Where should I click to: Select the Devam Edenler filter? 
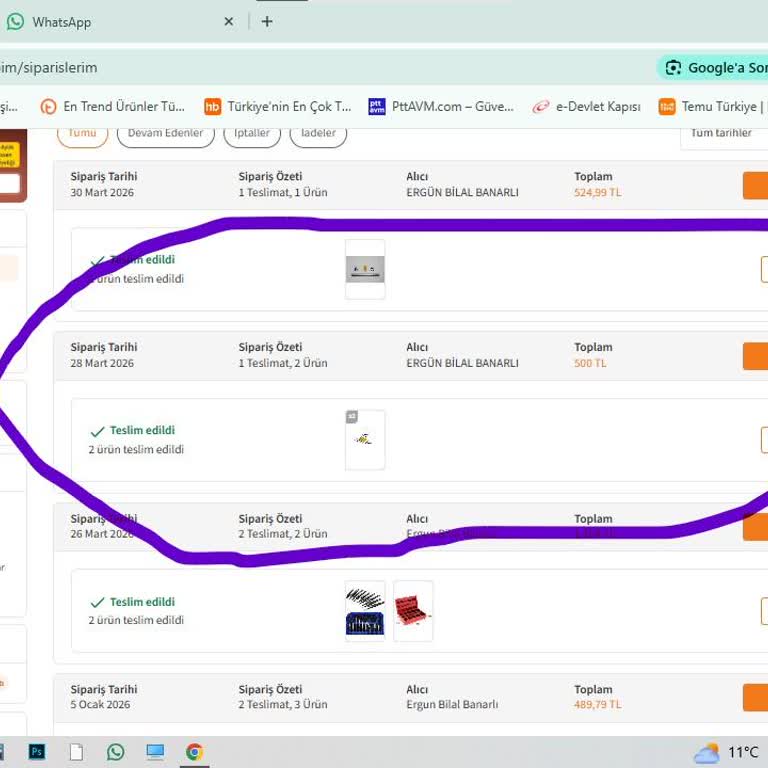166,134
